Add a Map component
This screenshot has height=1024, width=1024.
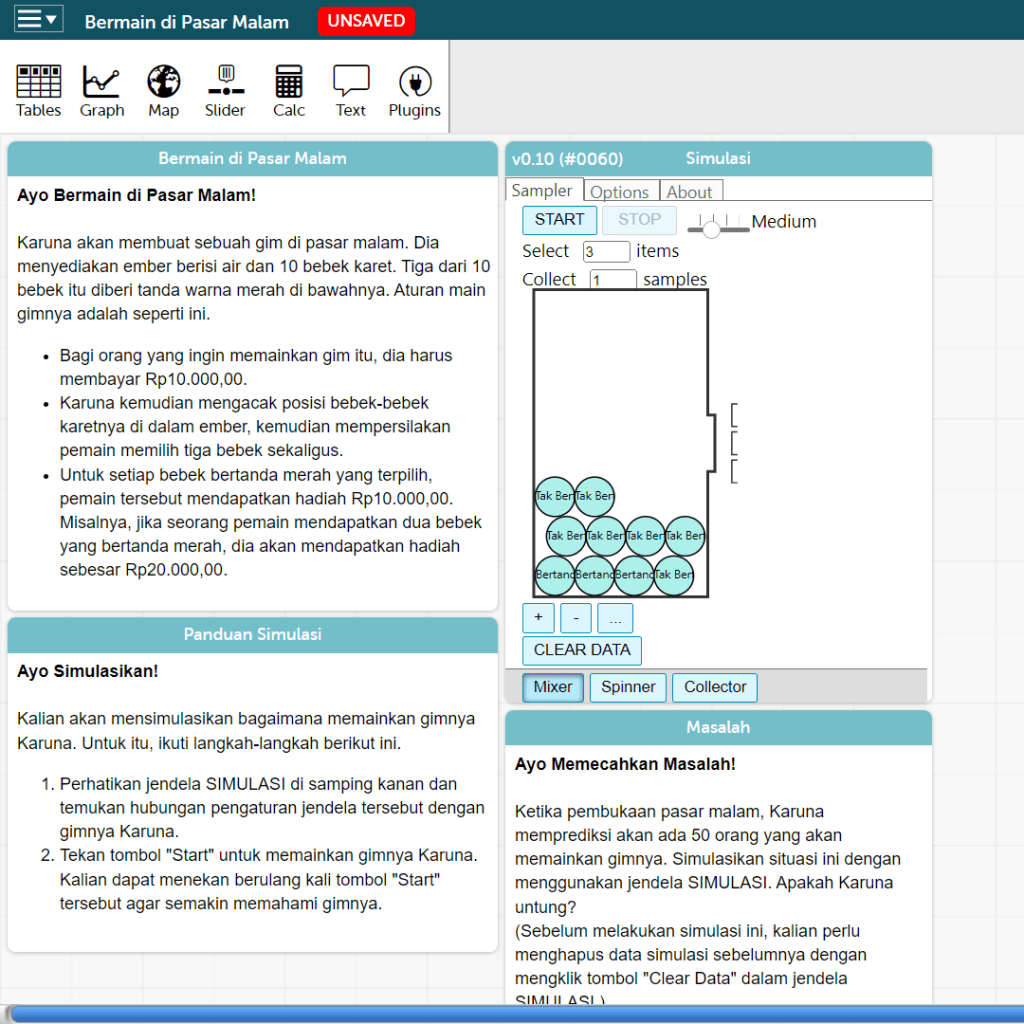[x=164, y=91]
